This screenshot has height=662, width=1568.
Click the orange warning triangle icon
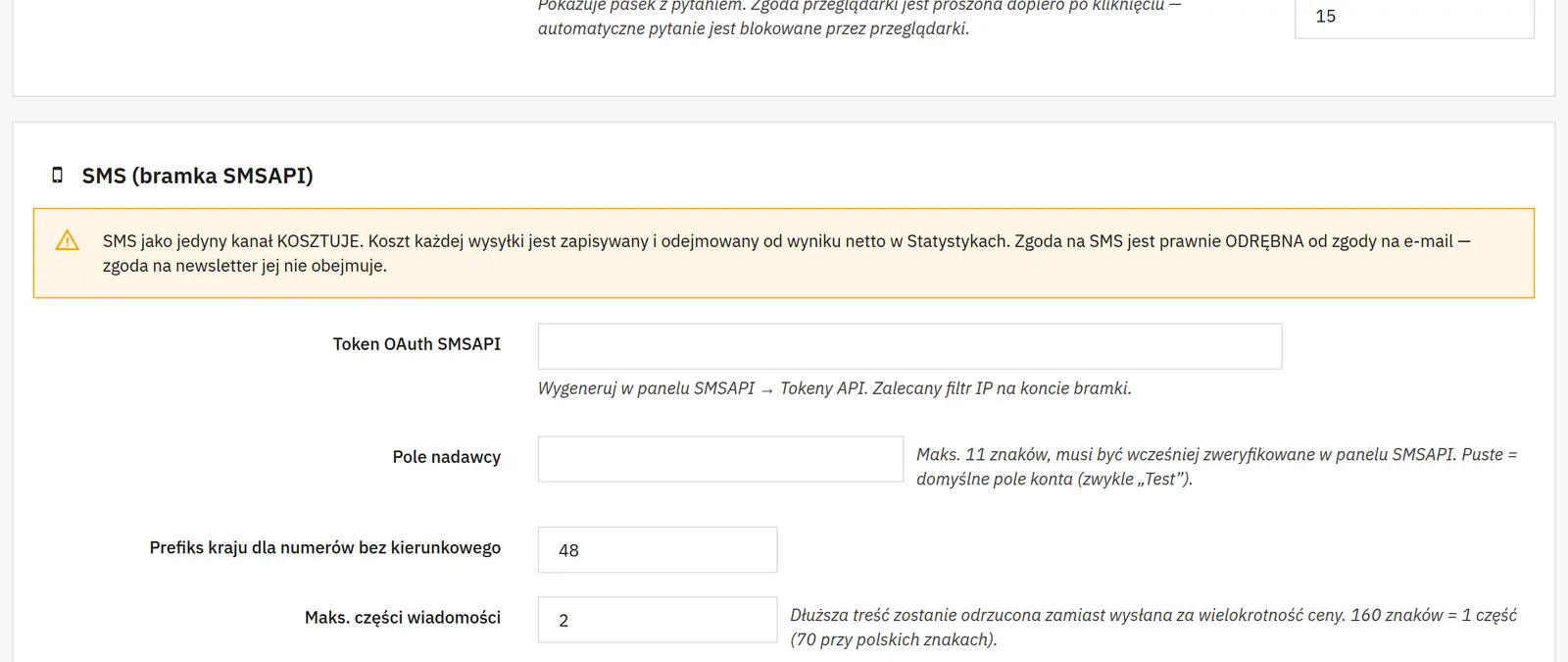tap(67, 240)
